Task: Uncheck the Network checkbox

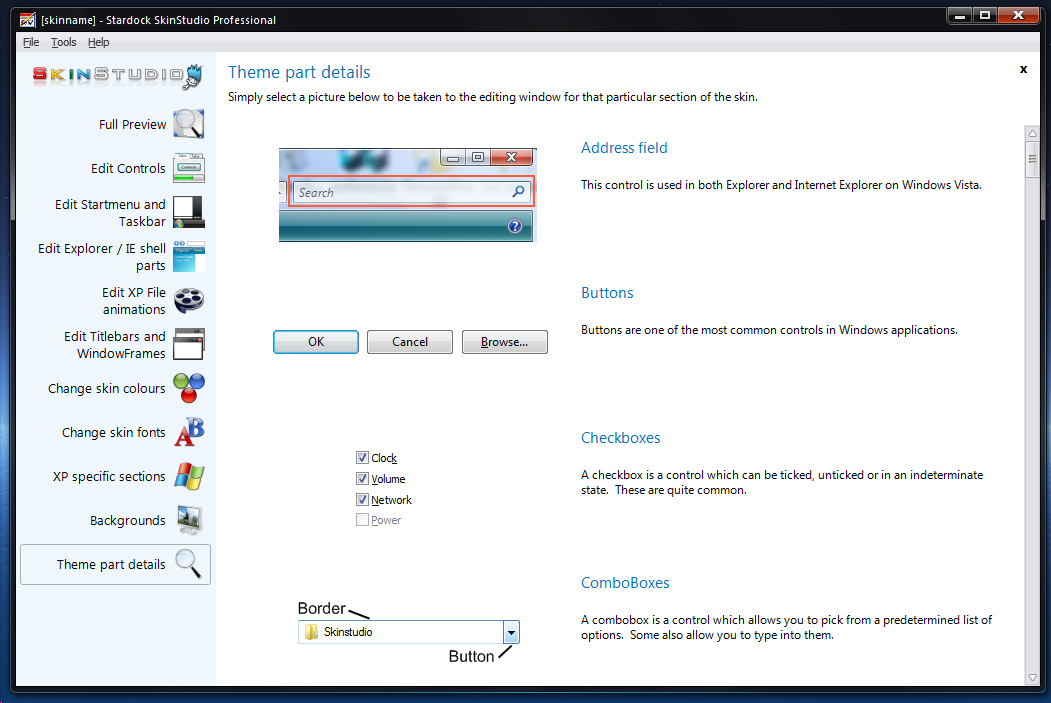Action: coord(362,500)
